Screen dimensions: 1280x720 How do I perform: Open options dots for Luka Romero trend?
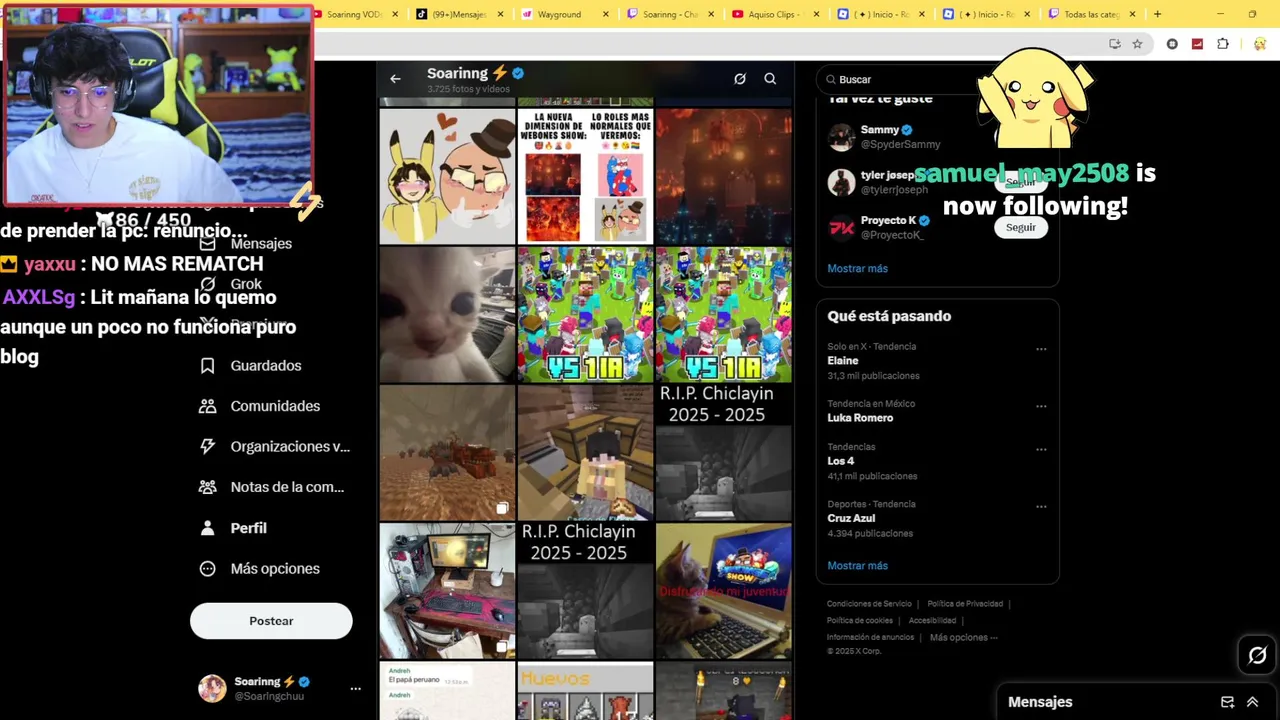click(1041, 406)
